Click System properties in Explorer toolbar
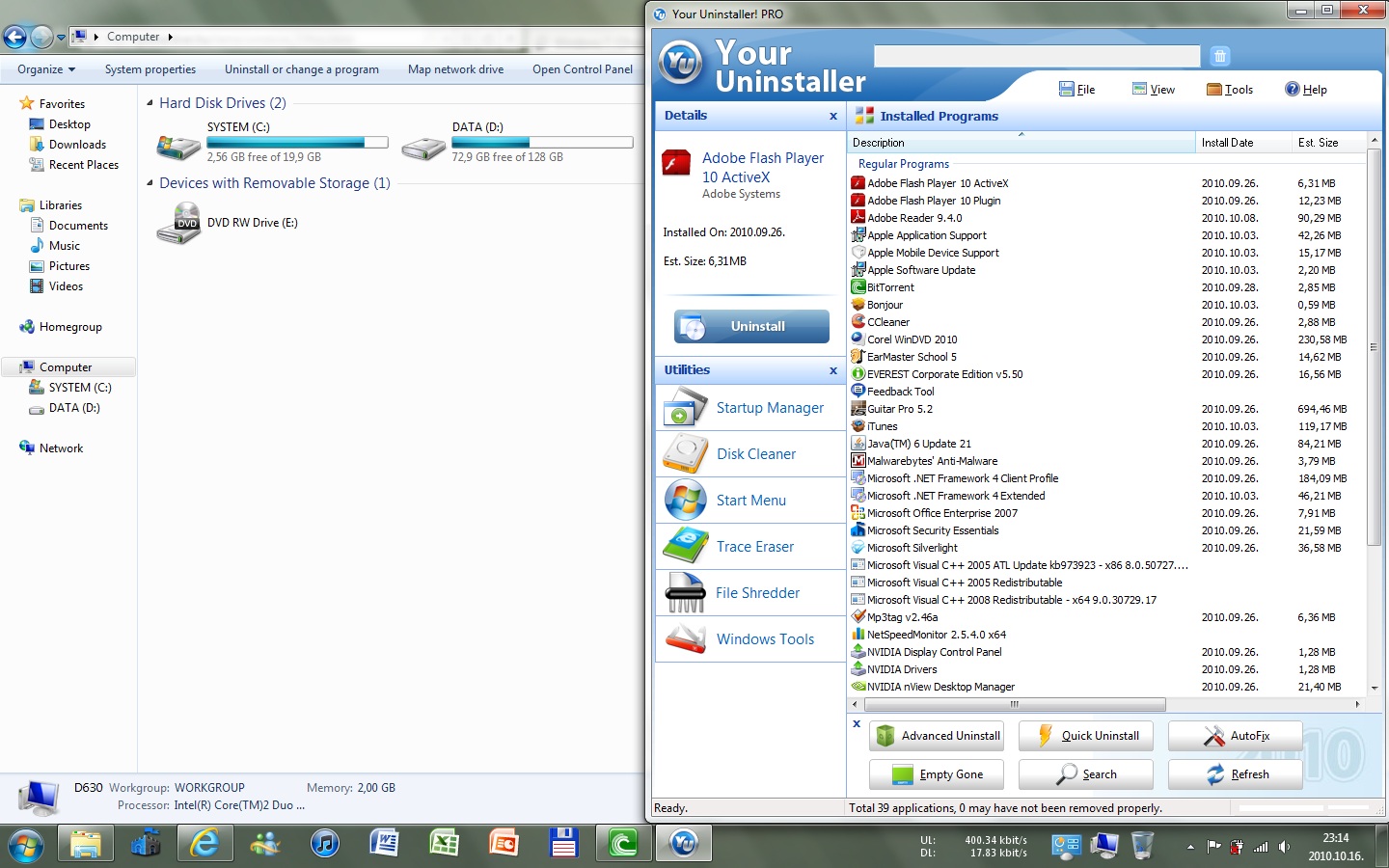The height and width of the screenshot is (868, 1389). click(150, 69)
